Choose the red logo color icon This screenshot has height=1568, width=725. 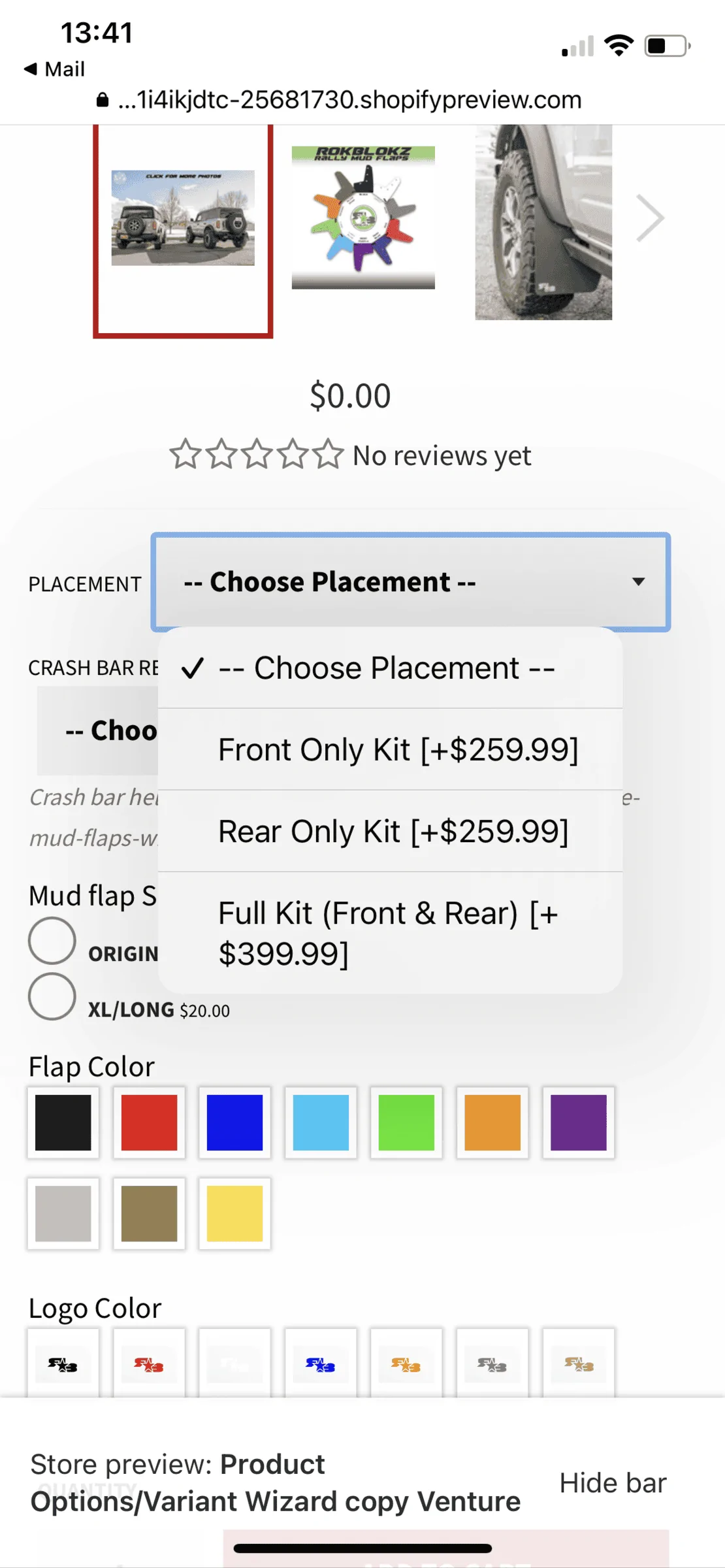pos(149,1363)
